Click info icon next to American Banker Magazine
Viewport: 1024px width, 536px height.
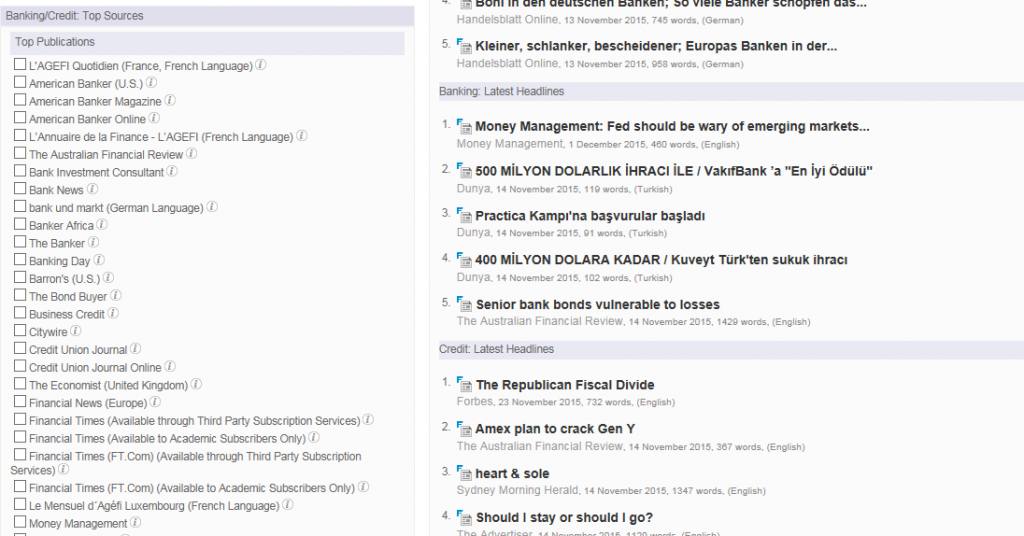pyautogui.click(x=170, y=101)
